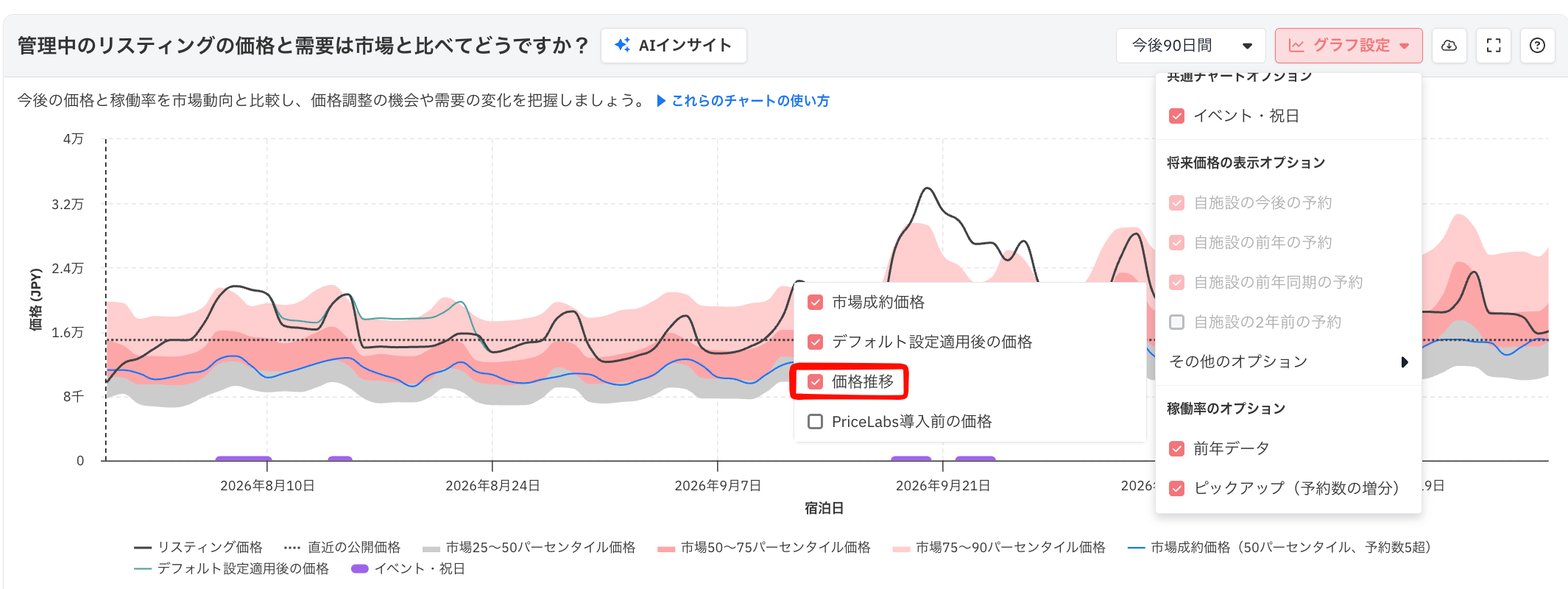
Task: Click the 市場50〜75パーセンタイル価格 legend swatch
Action: [x=666, y=549]
